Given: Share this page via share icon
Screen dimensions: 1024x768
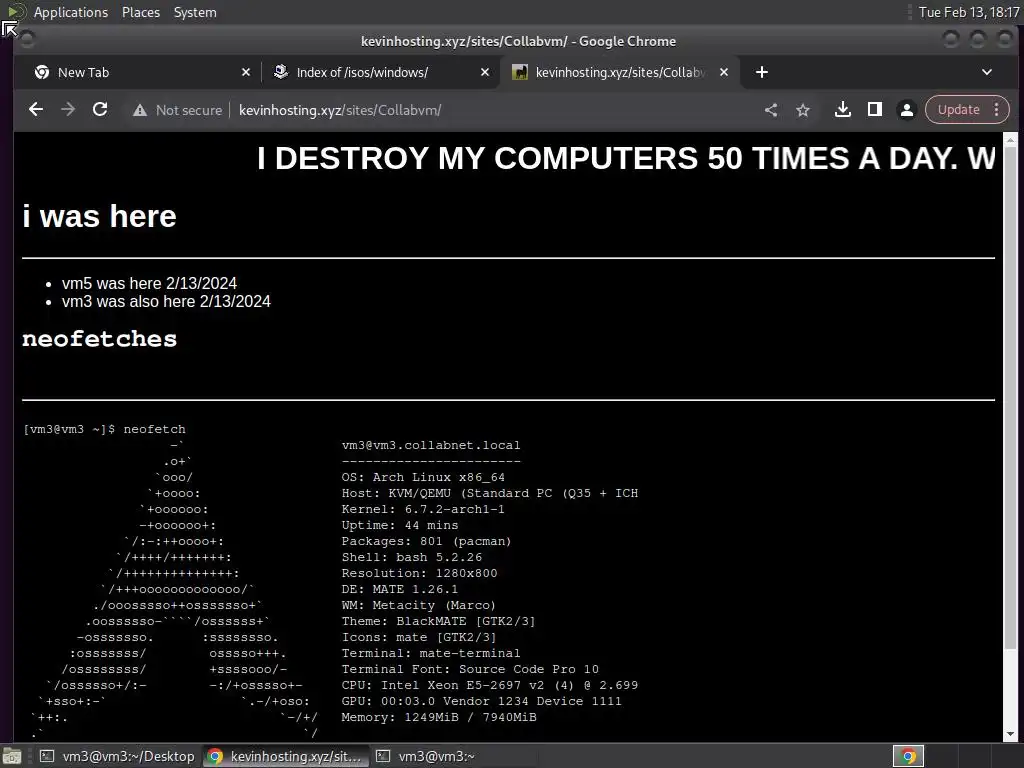Looking at the screenshot, I should click(771, 110).
